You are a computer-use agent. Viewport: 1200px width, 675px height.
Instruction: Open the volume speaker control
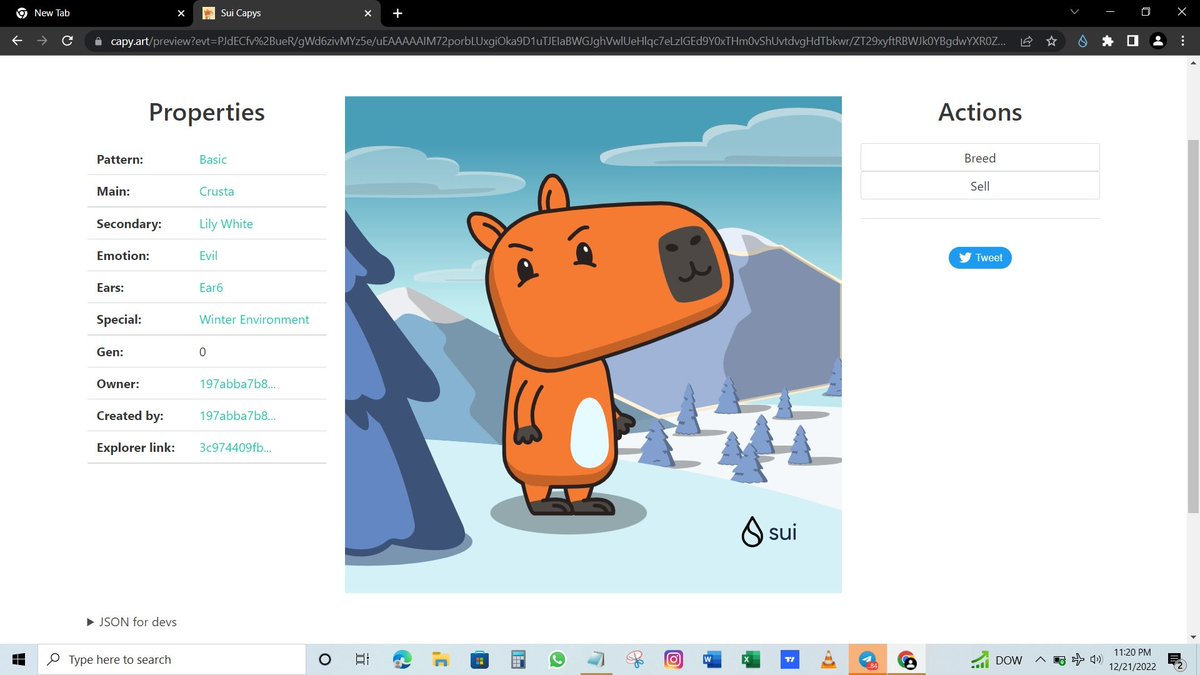tap(1096, 660)
